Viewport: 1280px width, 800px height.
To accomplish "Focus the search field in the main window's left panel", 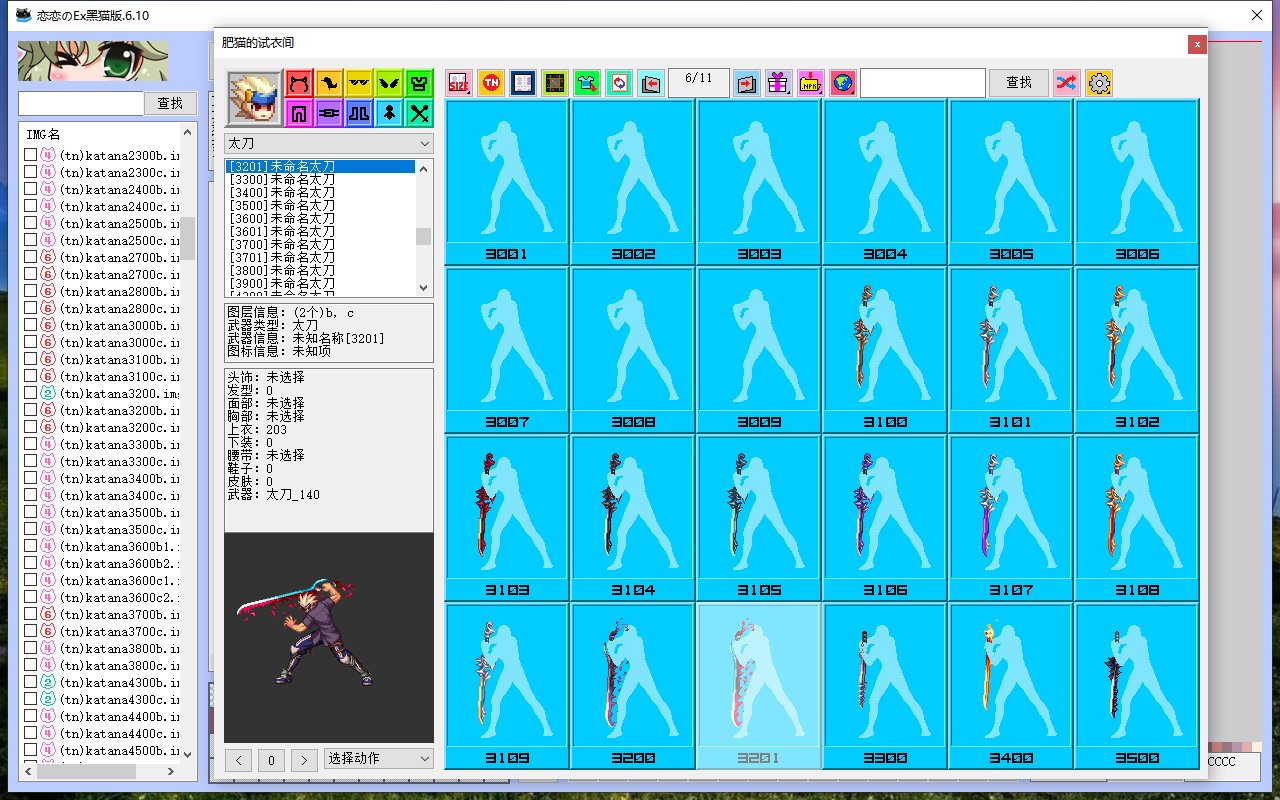I will [x=81, y=103].
